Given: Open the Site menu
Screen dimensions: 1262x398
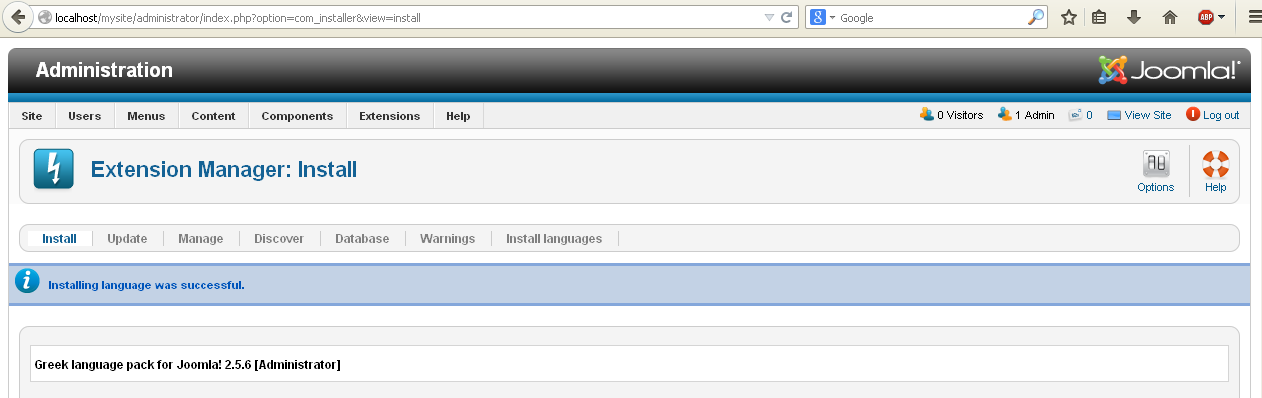Looking at the screenshot, I should click(32, 116).
